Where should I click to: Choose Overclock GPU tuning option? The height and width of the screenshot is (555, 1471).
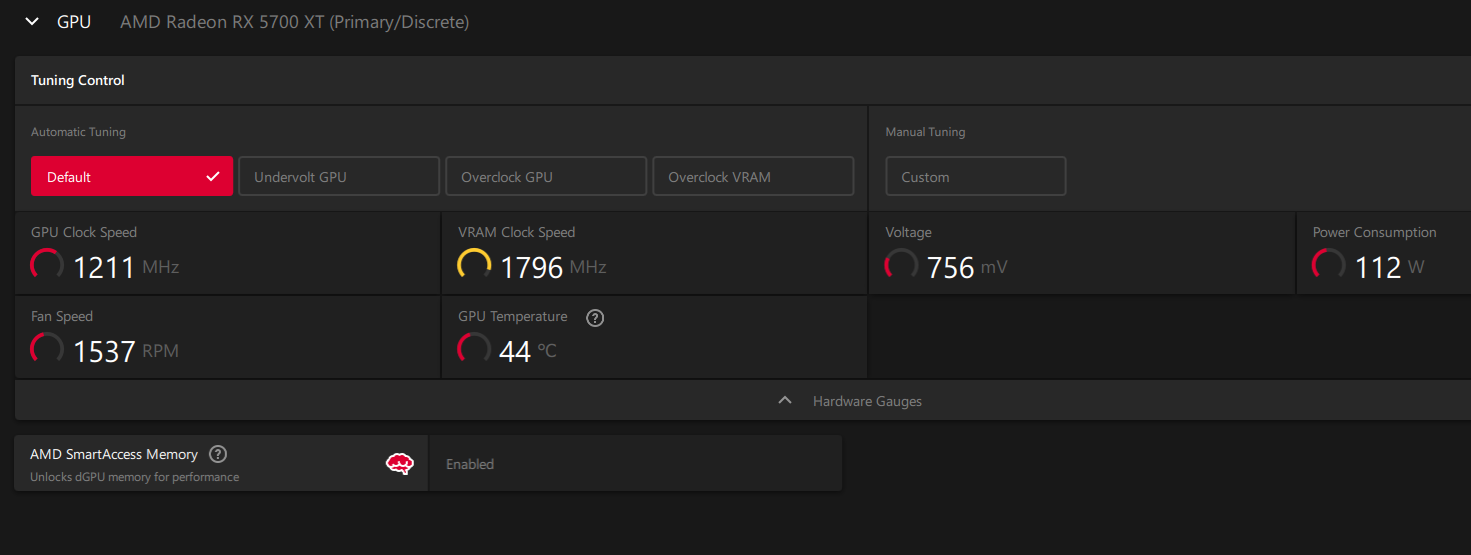point(546,176)
